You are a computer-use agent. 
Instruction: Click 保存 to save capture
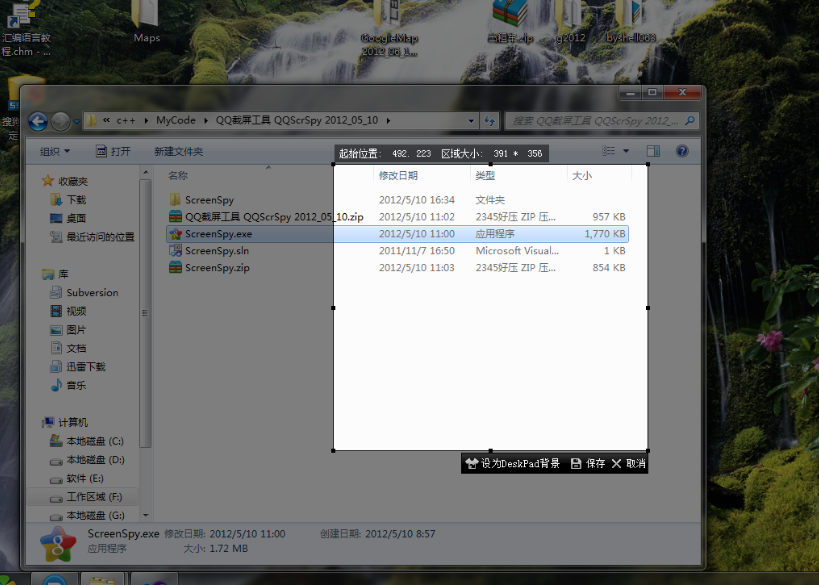588,463
